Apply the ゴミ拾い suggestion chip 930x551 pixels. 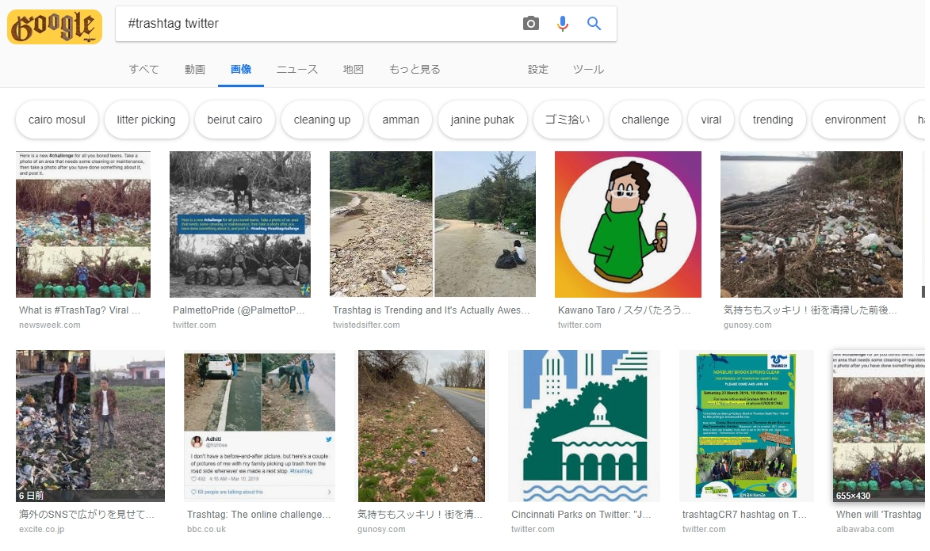pos(567,120)
